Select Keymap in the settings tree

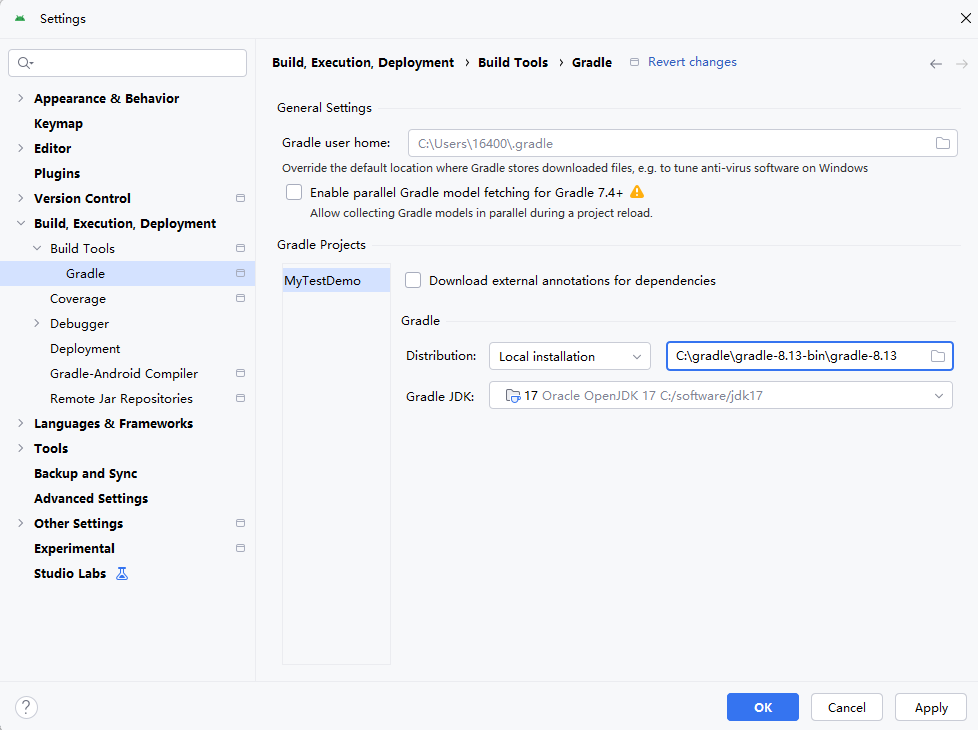click(58, 124)
